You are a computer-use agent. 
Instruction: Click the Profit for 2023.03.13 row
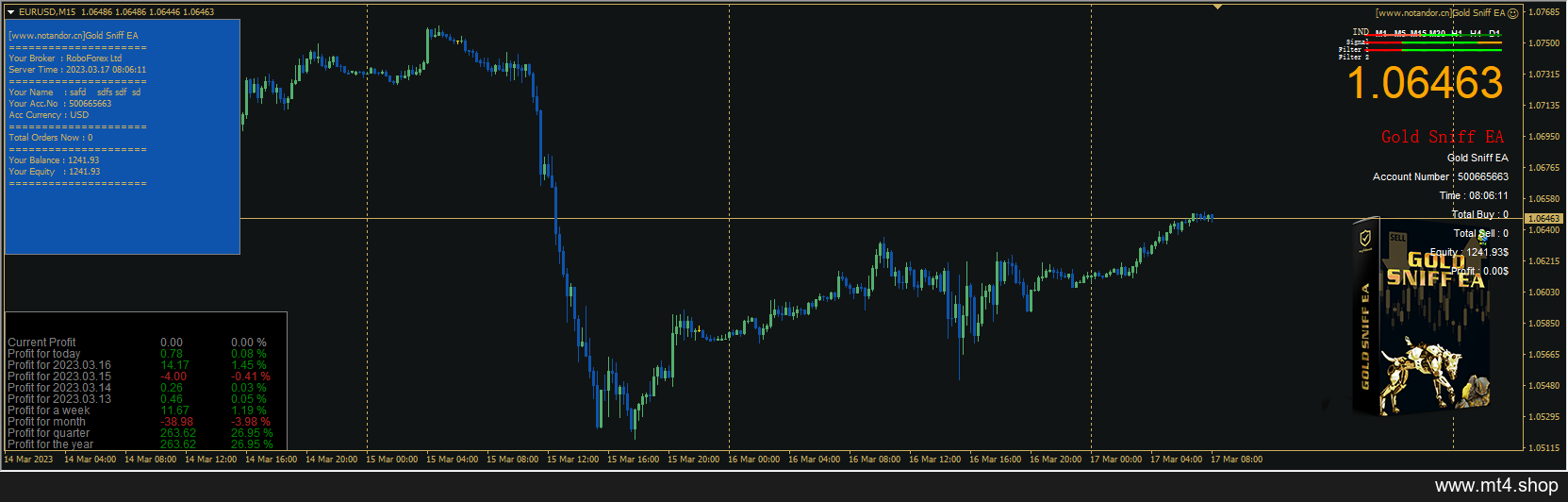pos(138,399)
